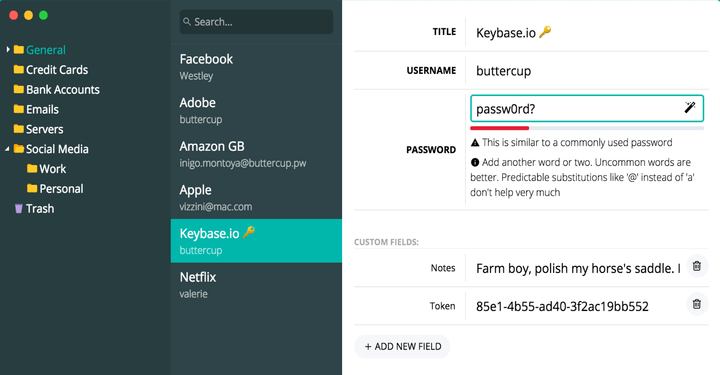Click the CUSTOM FIELDS heading
This screenshot has width=720, height=375.
[386, 242]
